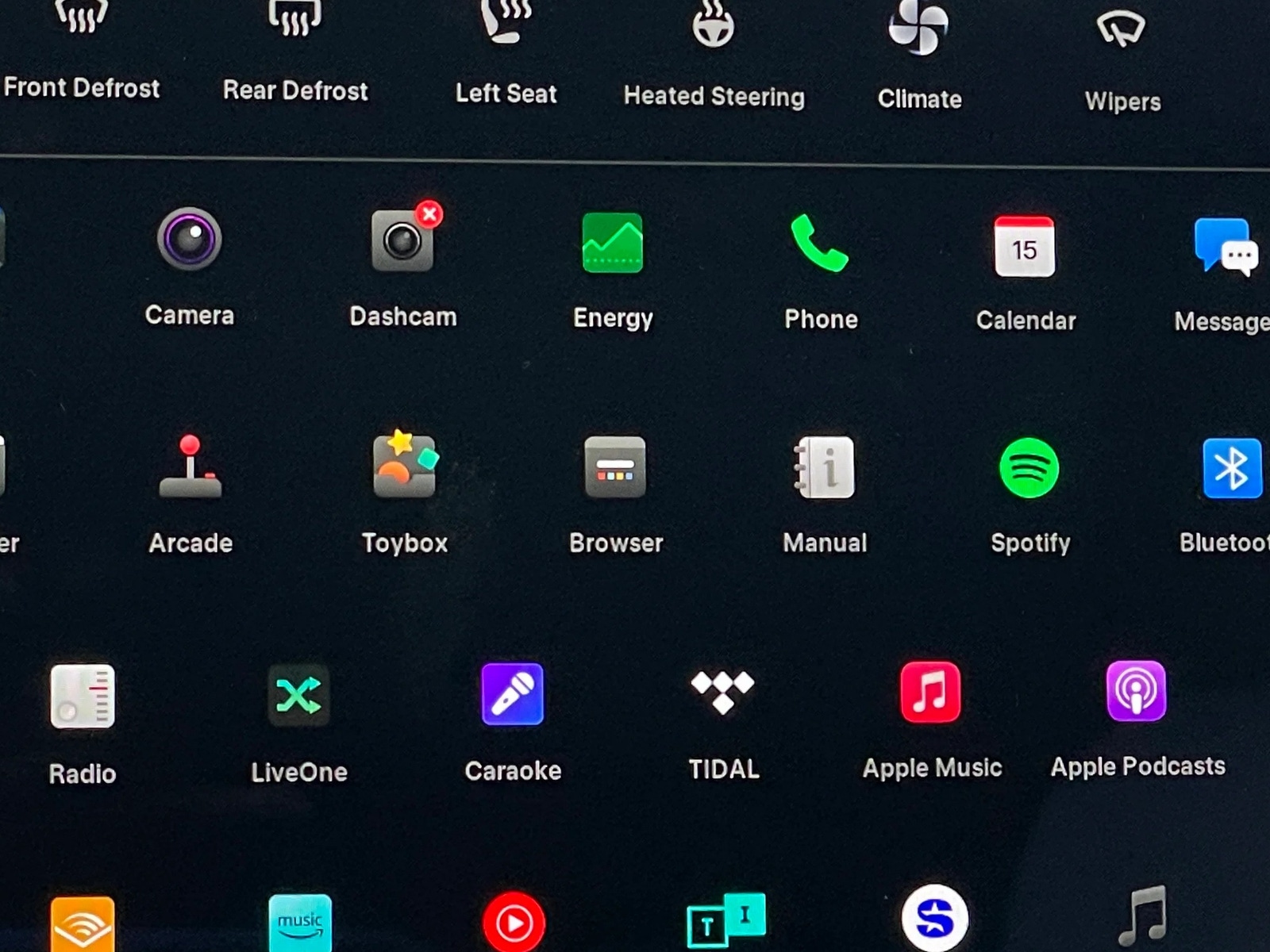1270x952 pixels.
Task: Open Apple Podcasts
Action: (x=1137, y=720)
